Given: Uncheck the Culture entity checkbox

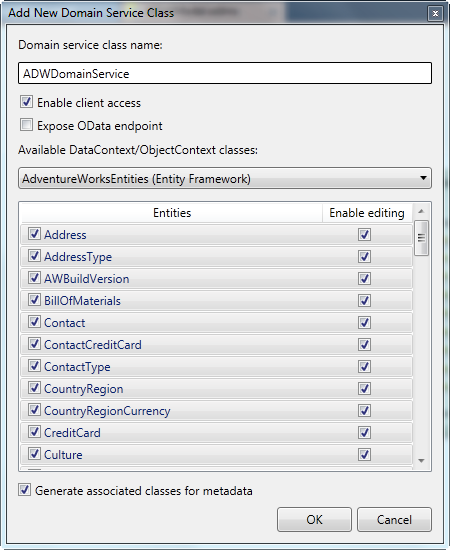Looking at the screenshot, I should coord(34,454).
